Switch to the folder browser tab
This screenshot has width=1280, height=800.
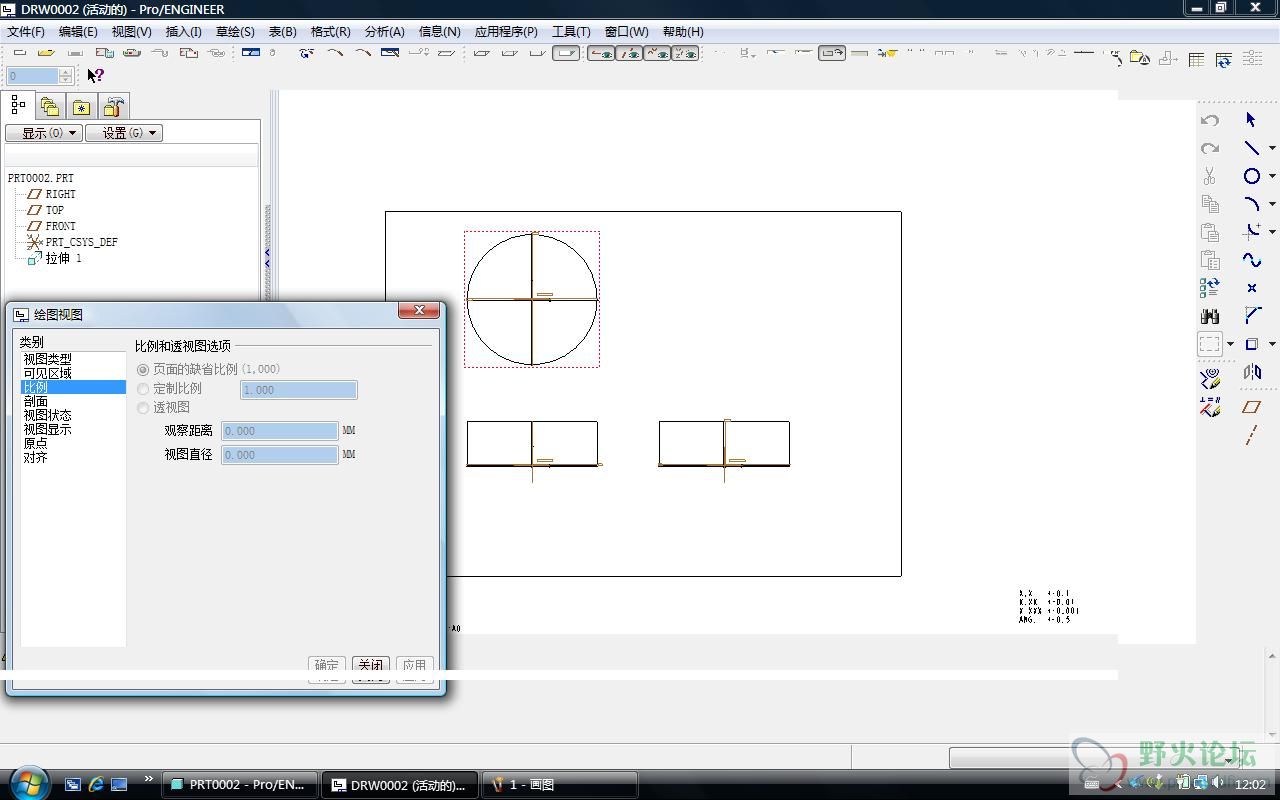(x=50, y=106)
